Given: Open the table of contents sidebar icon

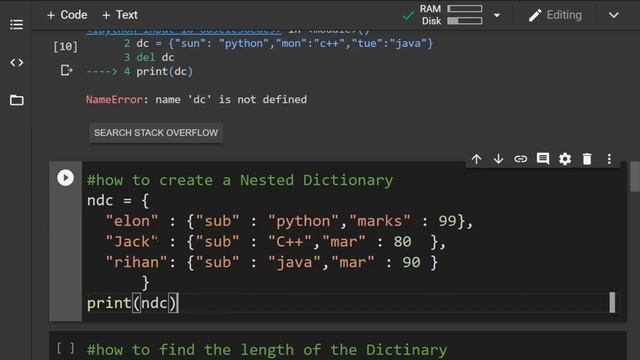Looking at the screenshot, I should [x=16, y=24].
